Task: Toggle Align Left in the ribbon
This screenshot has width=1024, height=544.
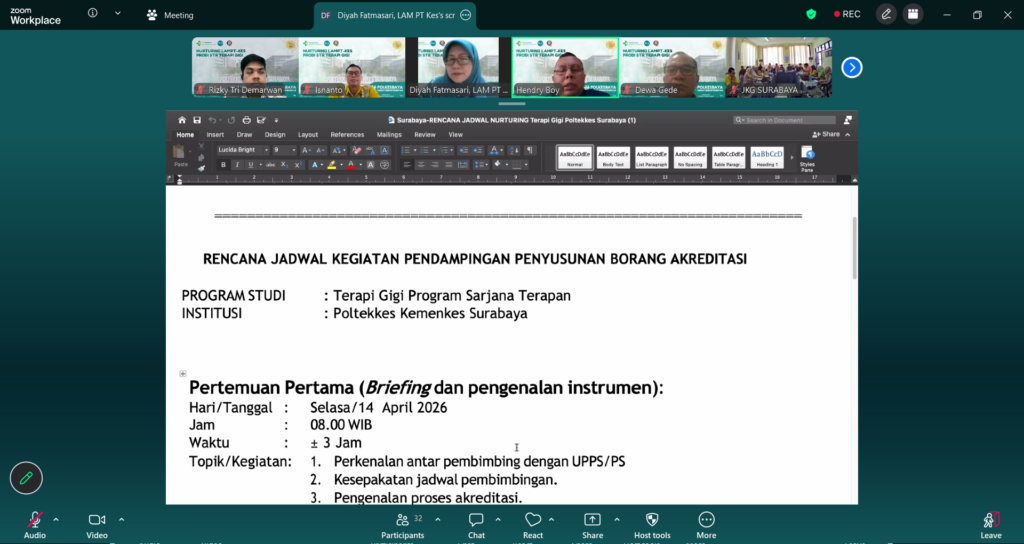Action: [407, 165]
